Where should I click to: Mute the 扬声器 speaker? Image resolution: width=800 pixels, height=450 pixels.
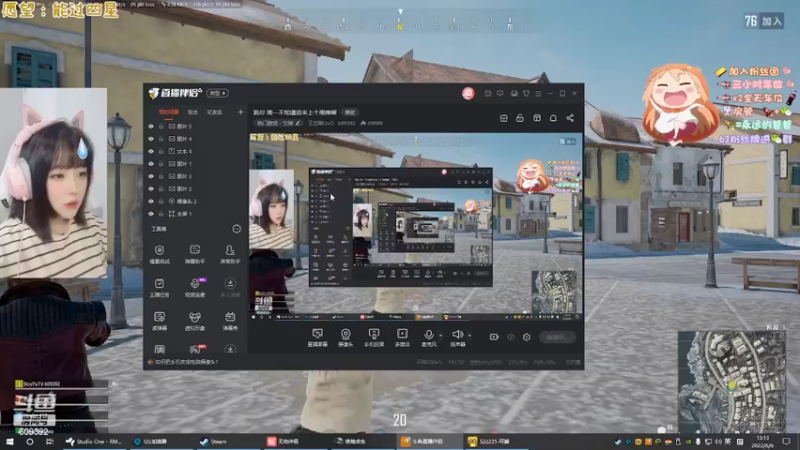coord(457,337)
